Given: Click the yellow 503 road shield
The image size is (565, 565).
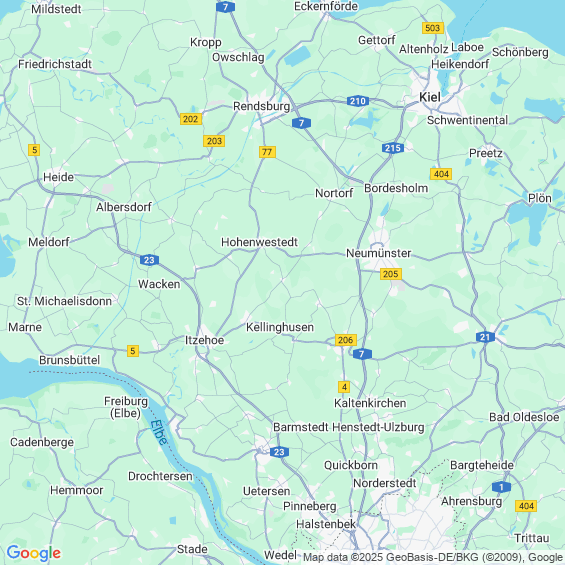Looking at the screenshot, I should [432, 28].
